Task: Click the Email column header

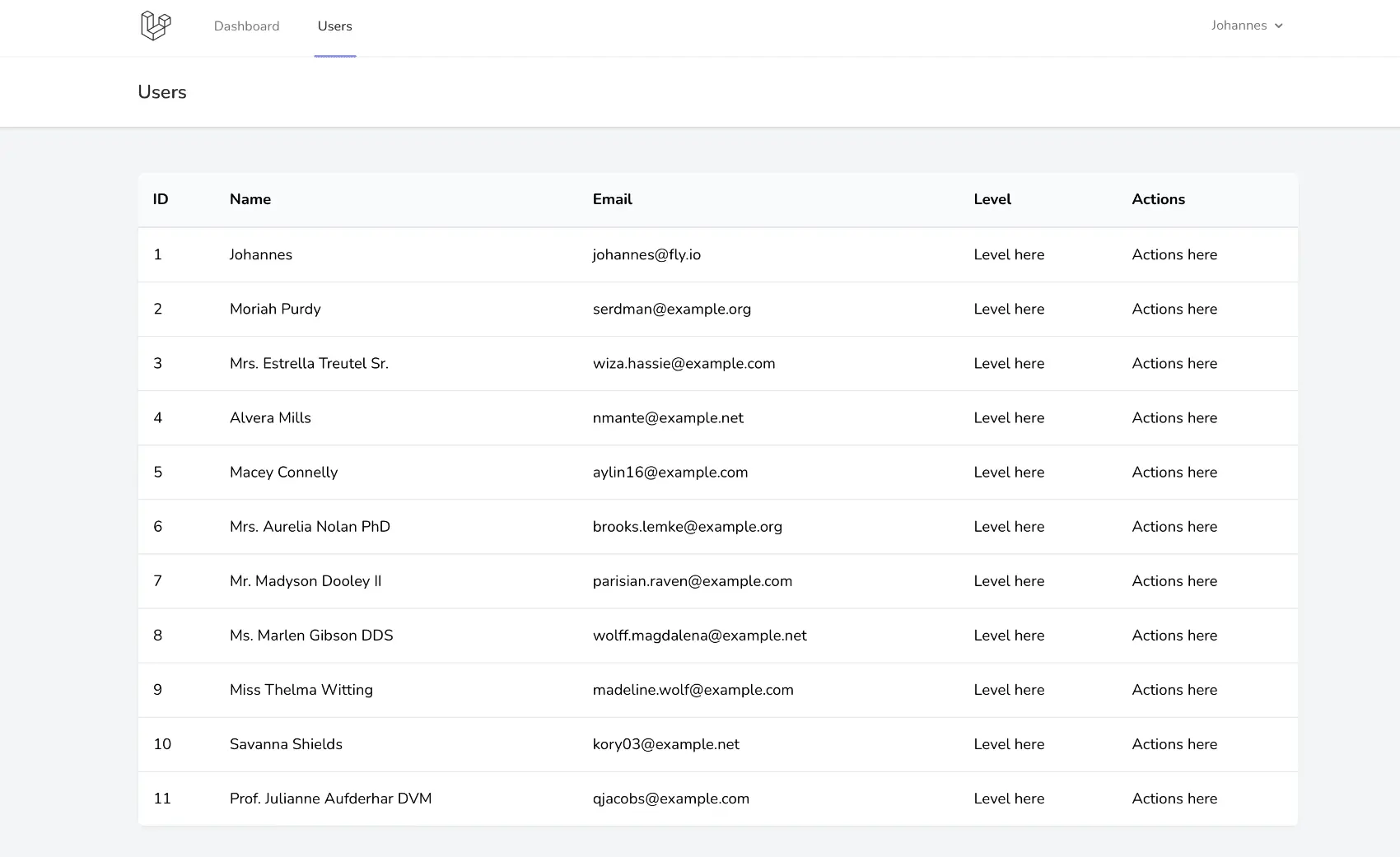Action: pos(612,199)
